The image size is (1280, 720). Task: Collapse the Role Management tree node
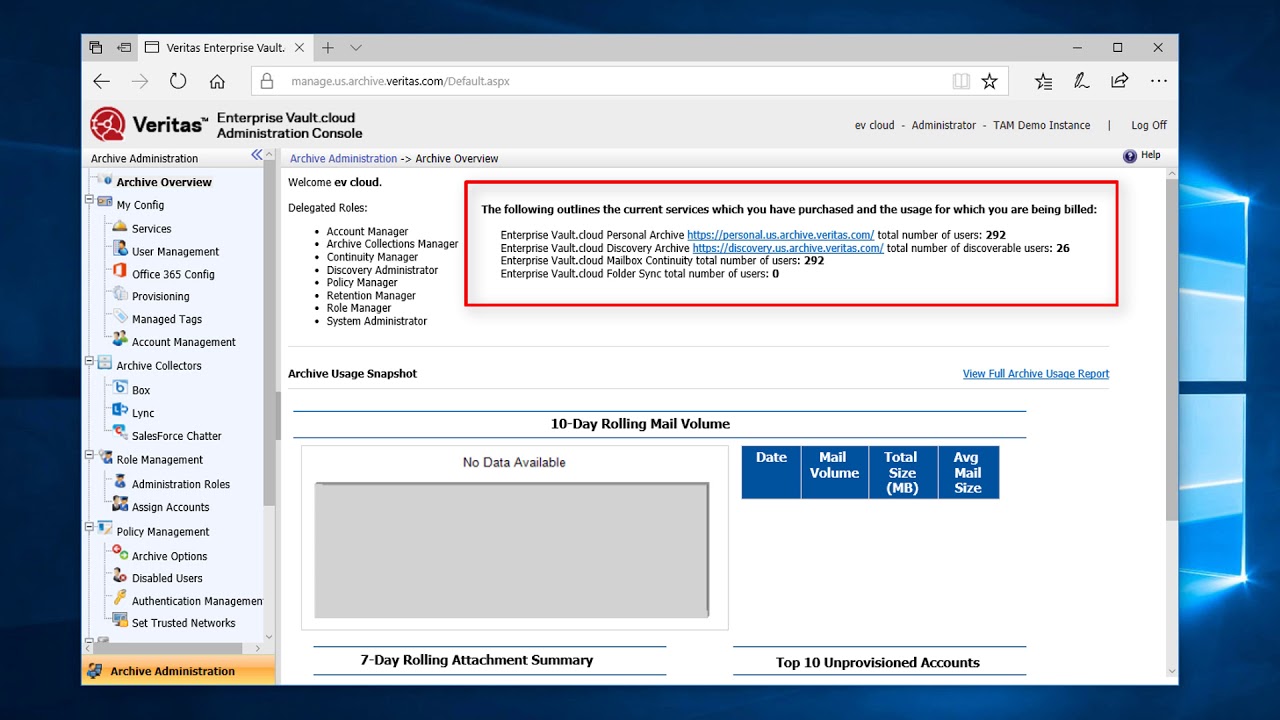click(x=89, y=455)
